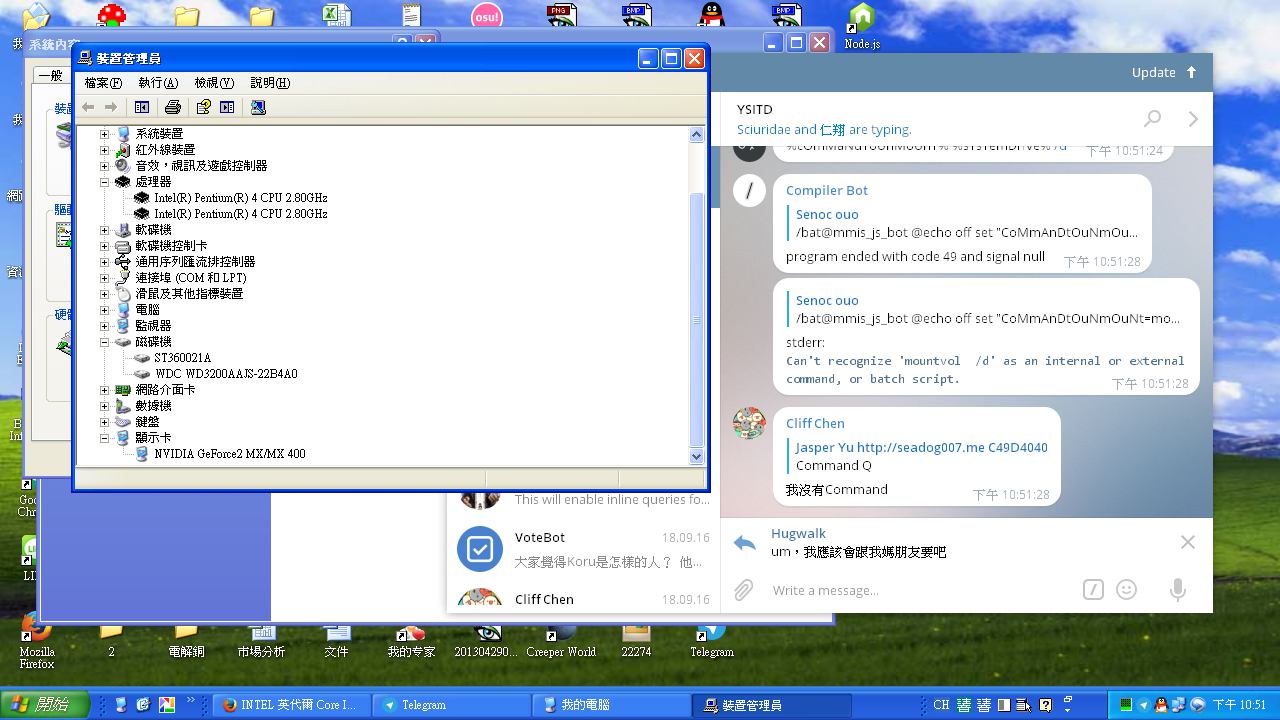Select the osu! desktop icon
The image size is (1280, 720).
coord(487,17)
